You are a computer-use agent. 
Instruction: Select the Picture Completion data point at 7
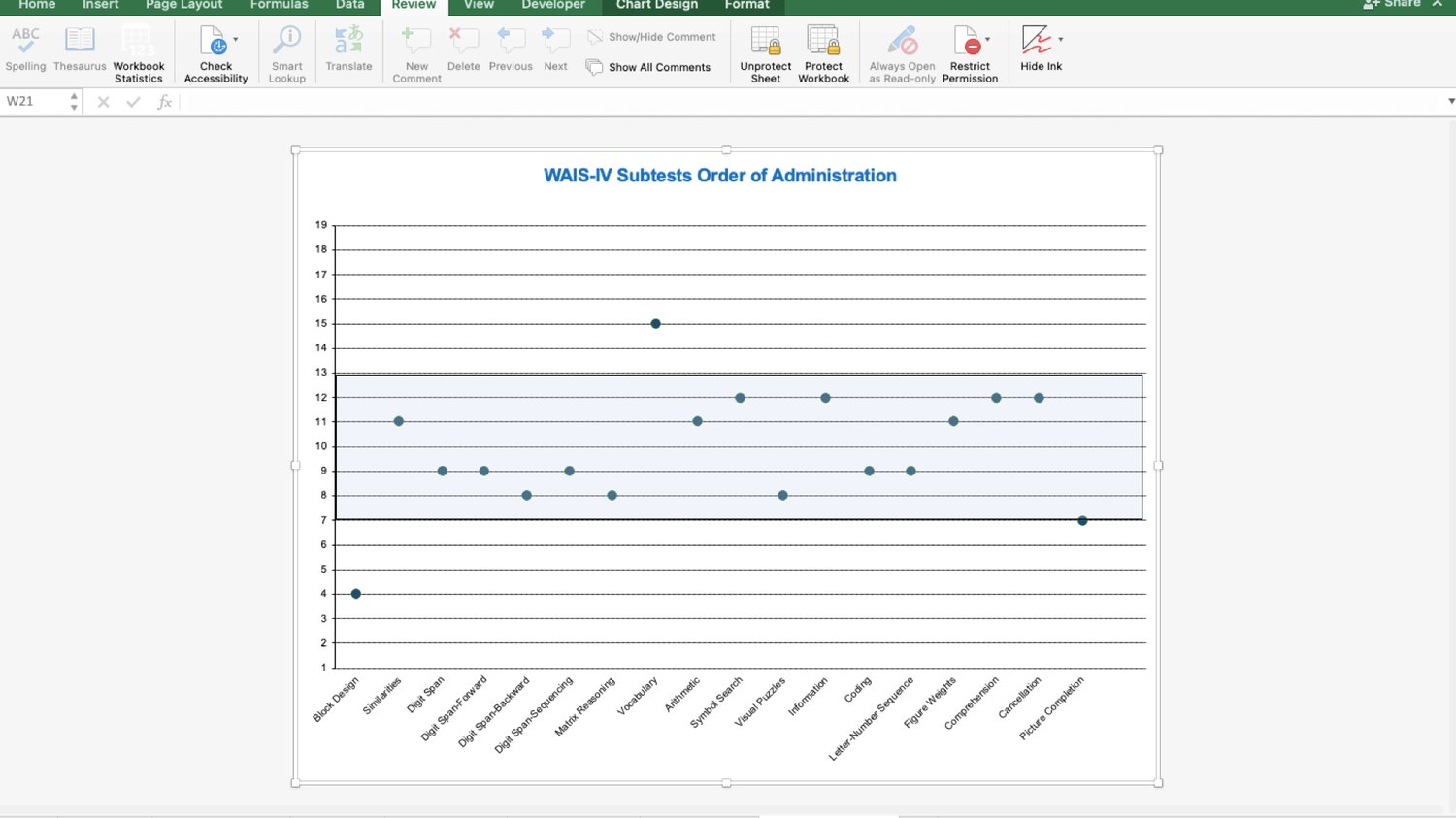tap(1082, 521)
